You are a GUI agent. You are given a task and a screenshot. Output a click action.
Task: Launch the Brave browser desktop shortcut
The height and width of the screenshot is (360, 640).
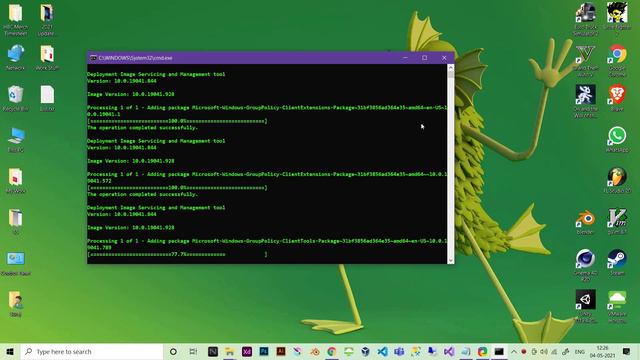[x=617, y=98]
